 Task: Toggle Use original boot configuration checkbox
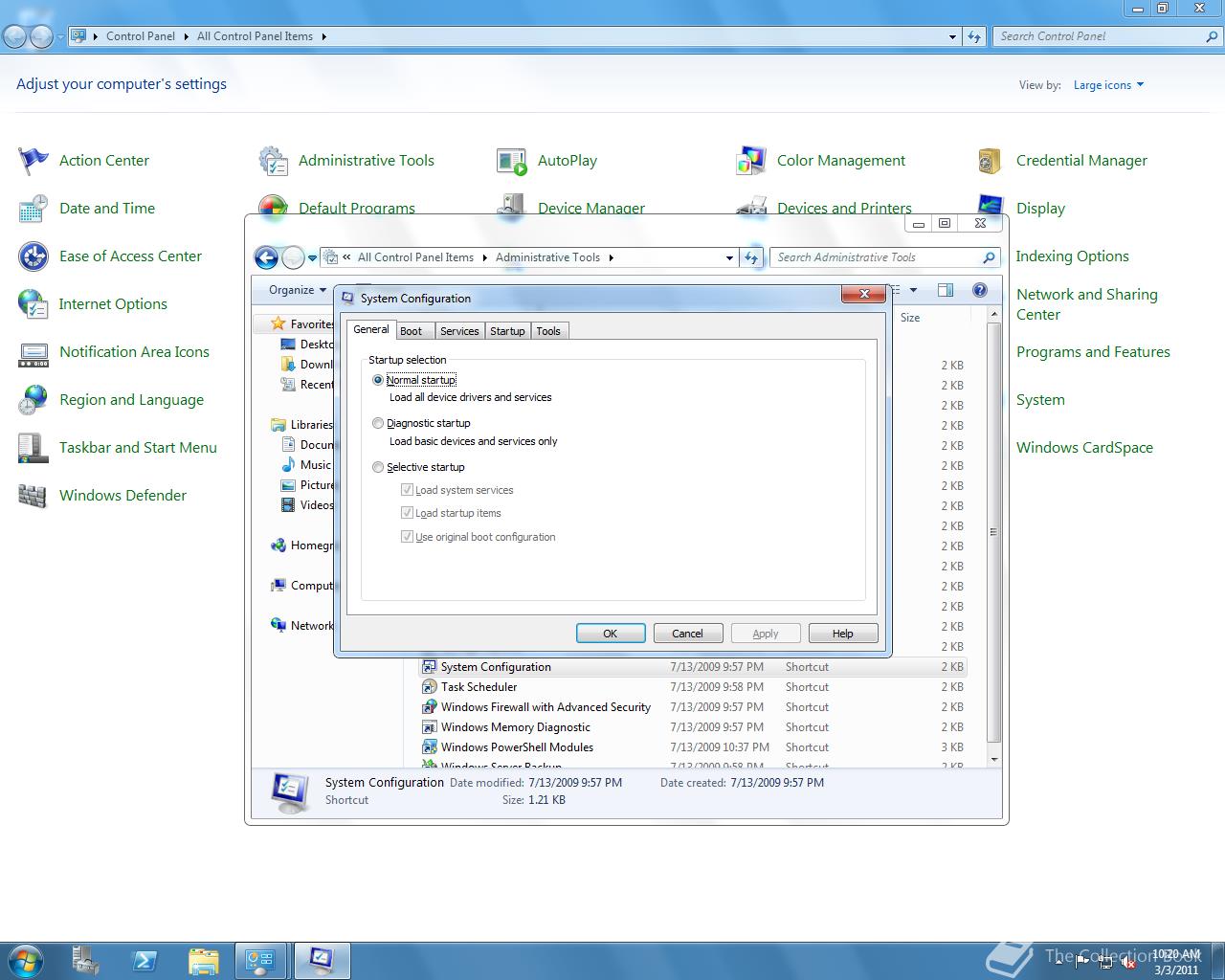pos(407,536)
